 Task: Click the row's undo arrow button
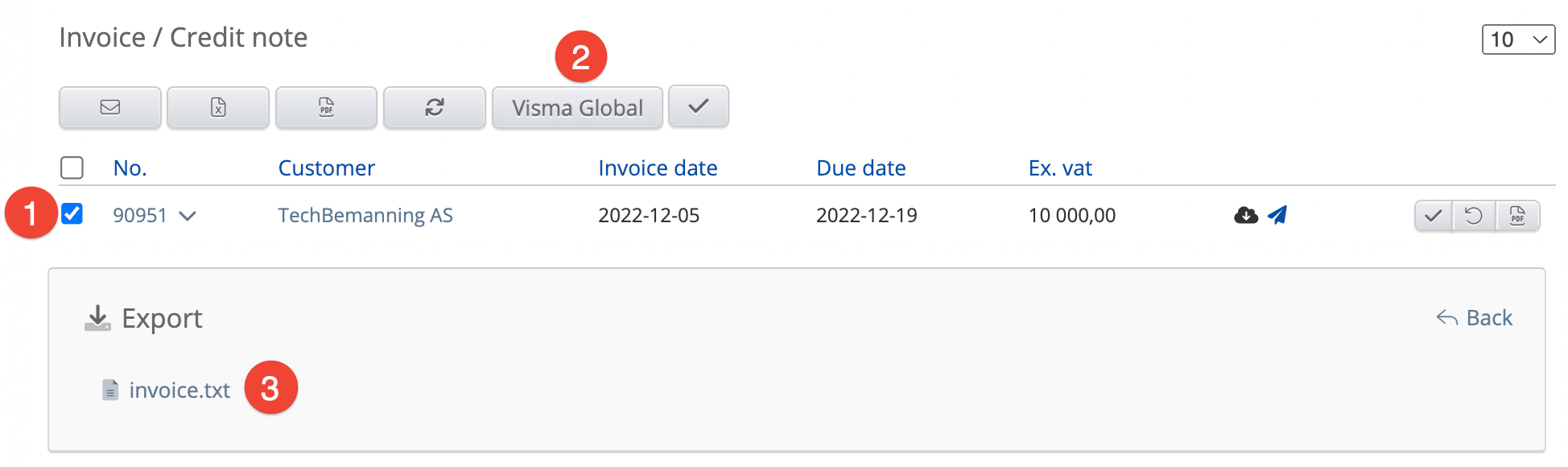coord(1474,216)
